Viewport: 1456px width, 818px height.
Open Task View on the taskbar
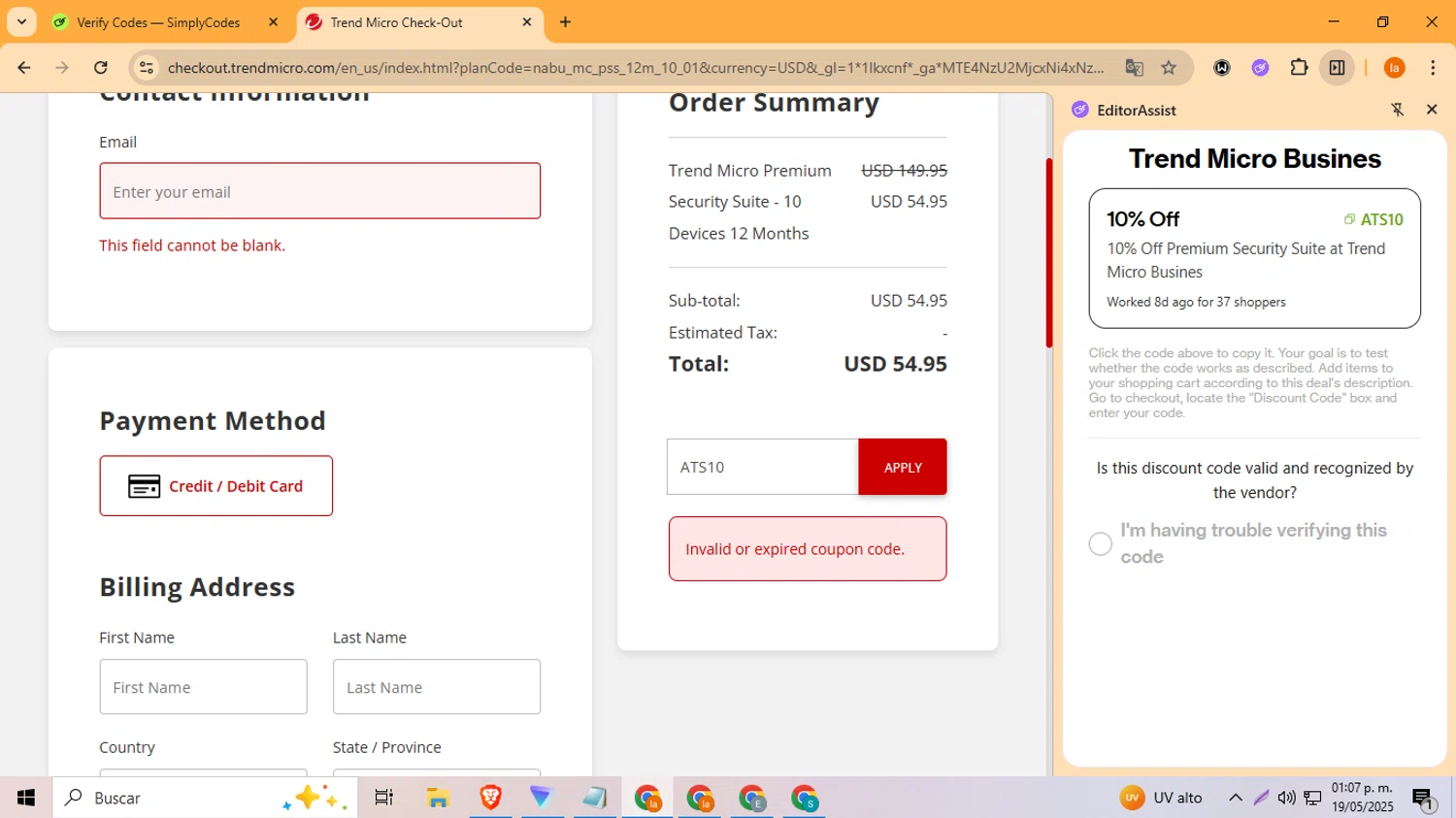384,798
